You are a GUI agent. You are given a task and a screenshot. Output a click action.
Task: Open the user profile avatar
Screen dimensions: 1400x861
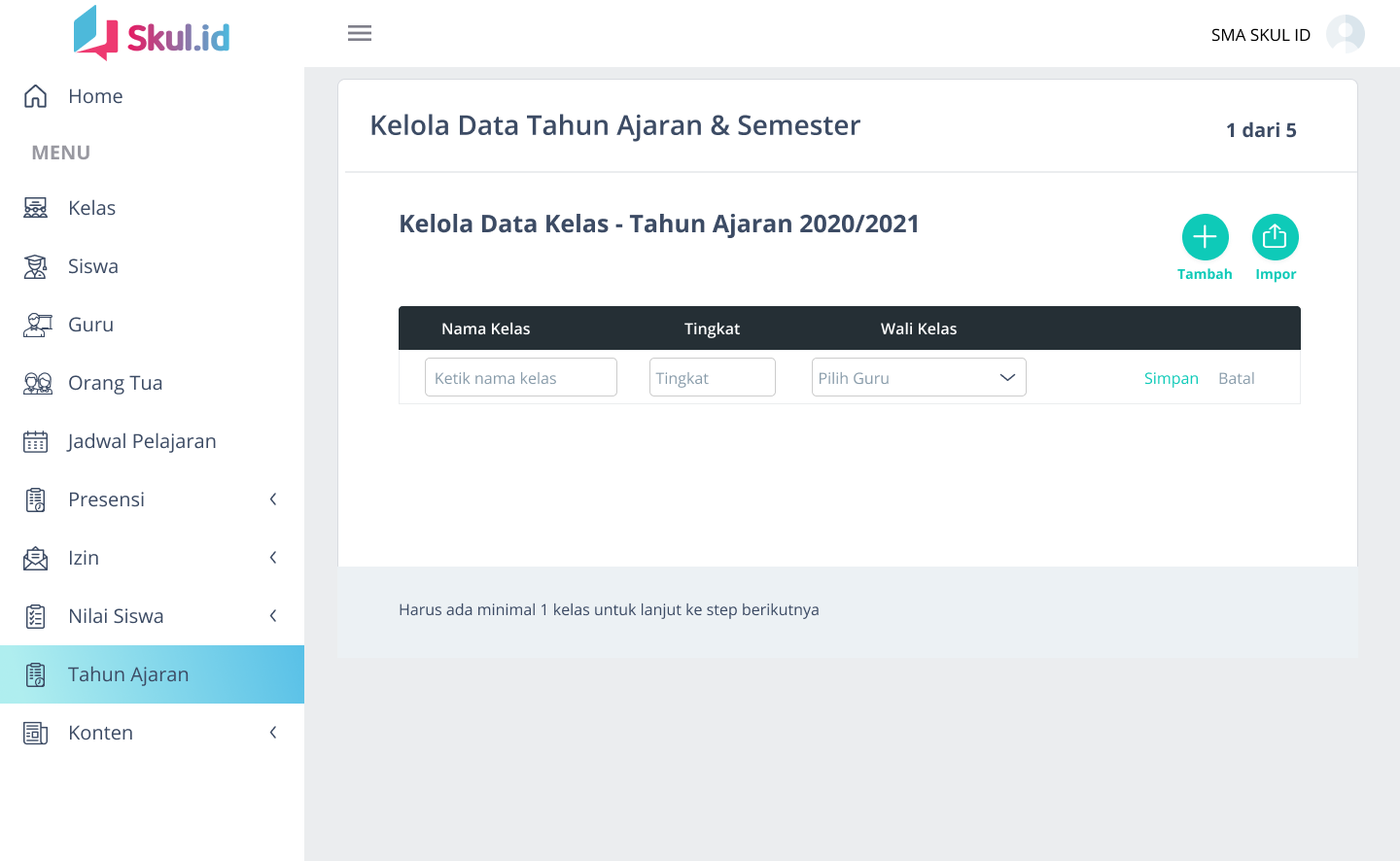pos(1345,34)
